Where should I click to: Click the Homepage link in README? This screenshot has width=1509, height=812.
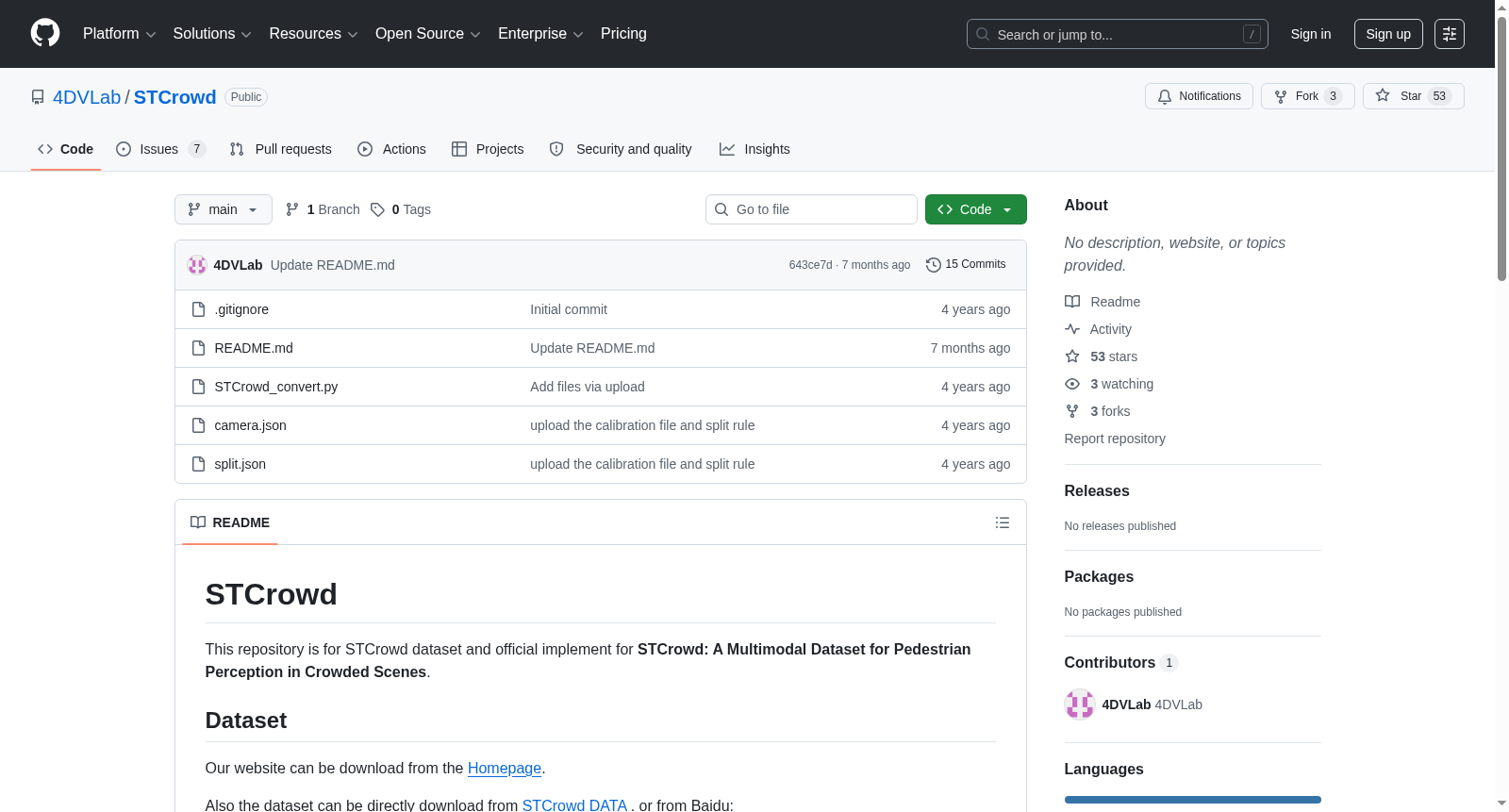point(505,769)
